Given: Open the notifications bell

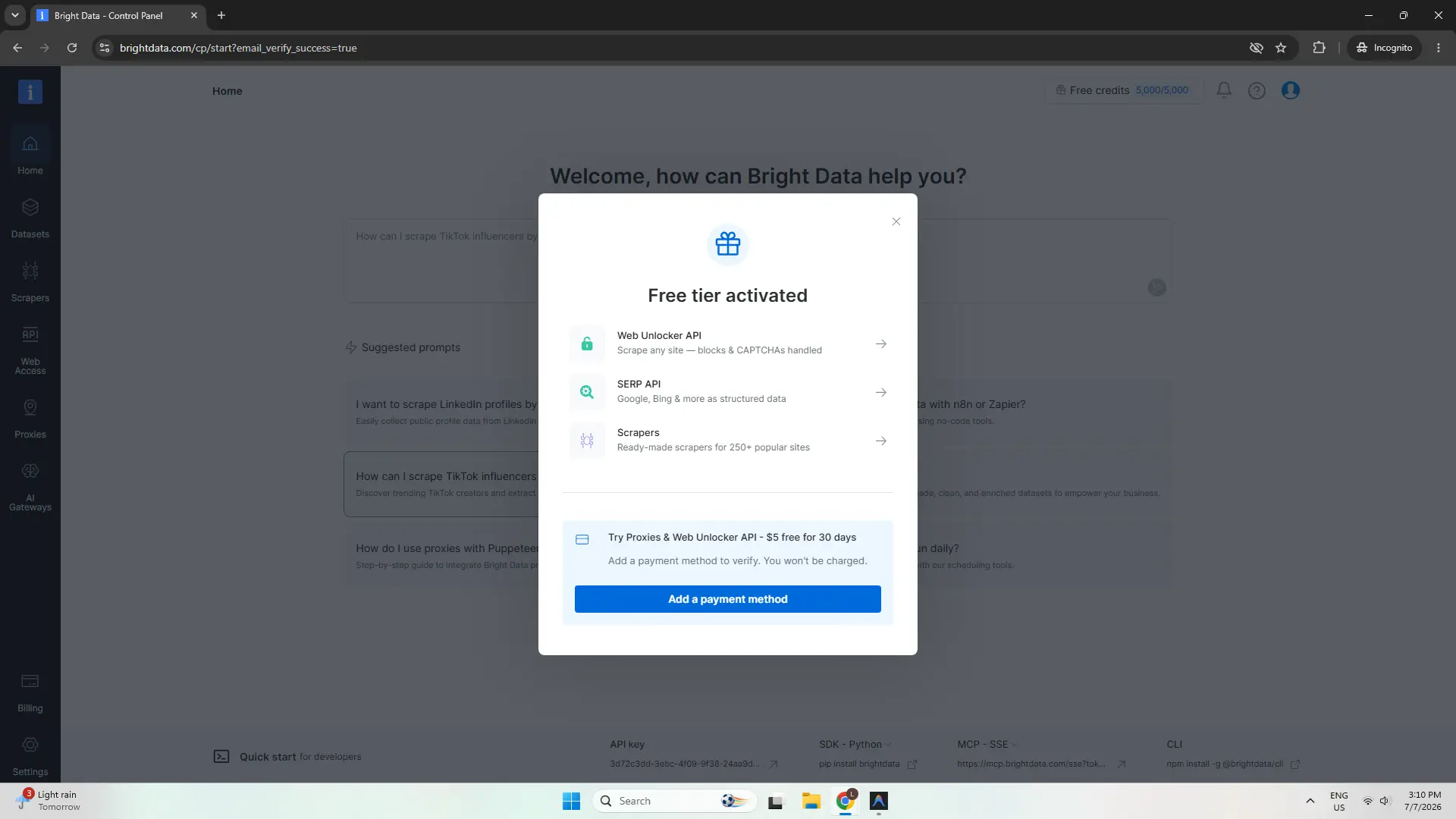Looking at the screenshot, I should pyautogui.click(x=1224, y=90).
